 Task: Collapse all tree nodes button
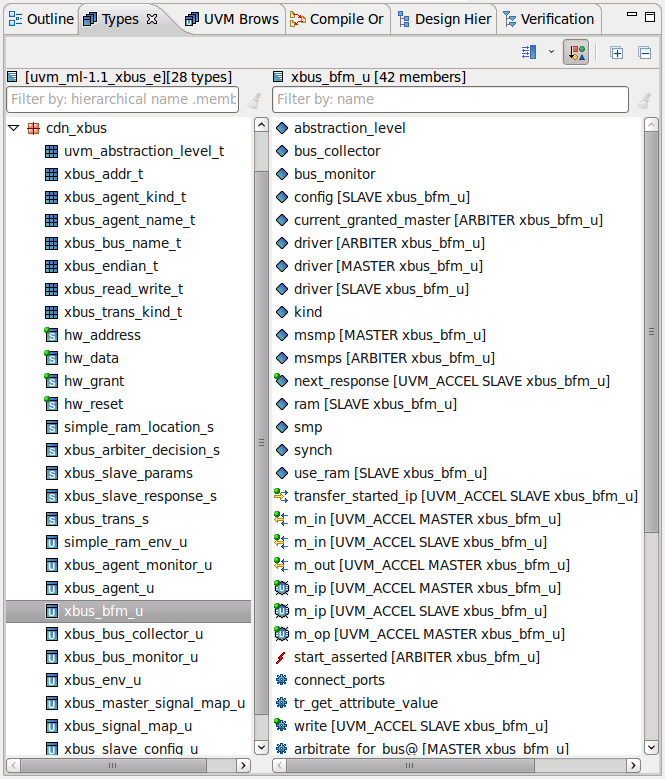pyautogui.click(x=645, y=52)
